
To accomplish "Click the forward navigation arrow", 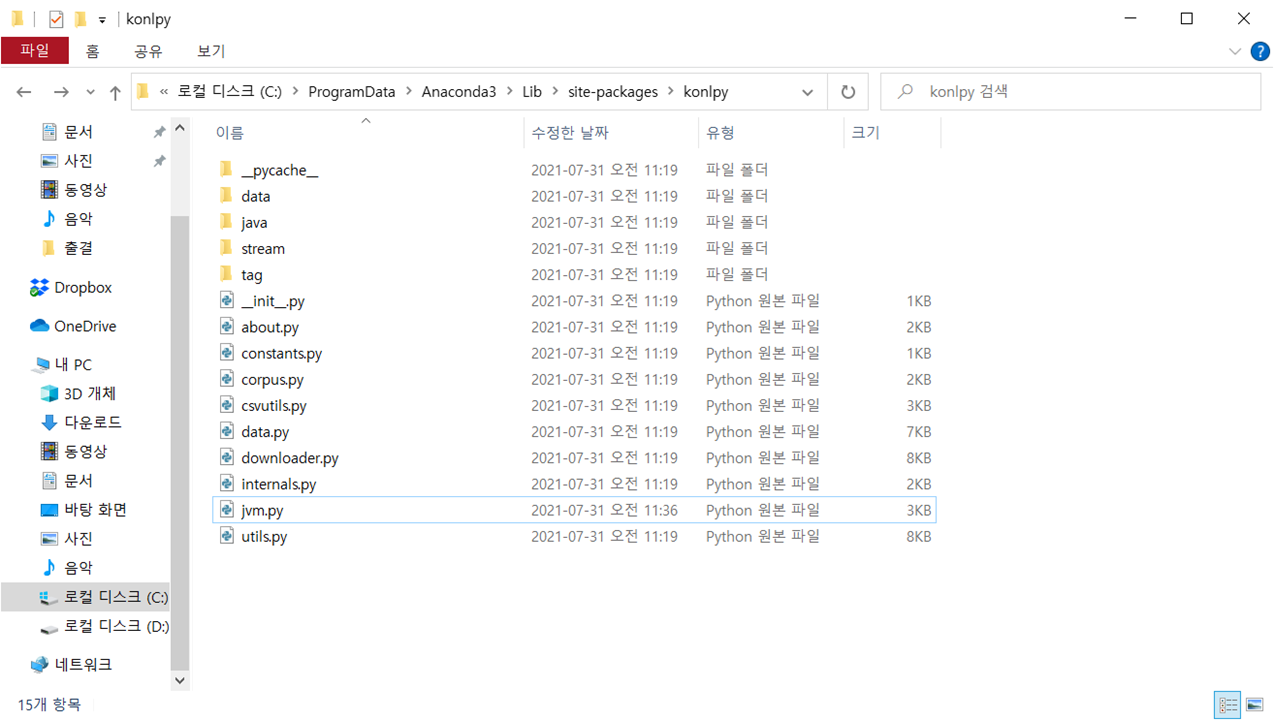I will pyautogui.click(x=61, y=92).
